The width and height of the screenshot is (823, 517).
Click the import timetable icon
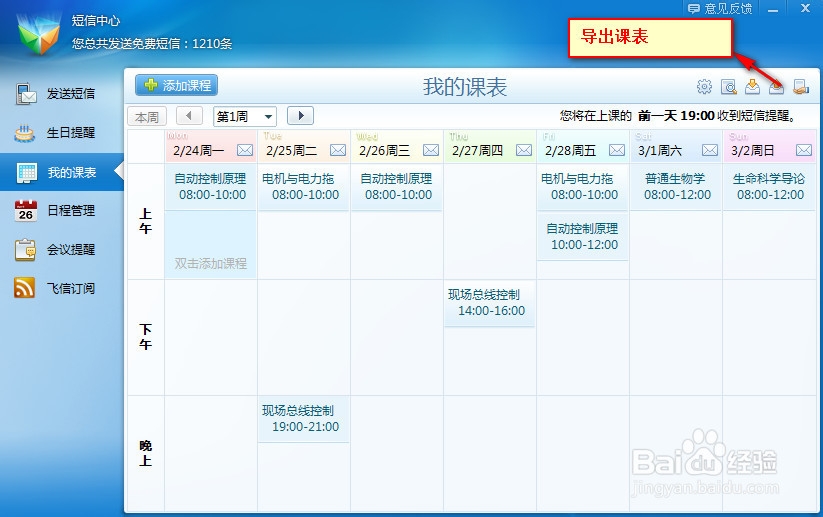coord(752,87)
